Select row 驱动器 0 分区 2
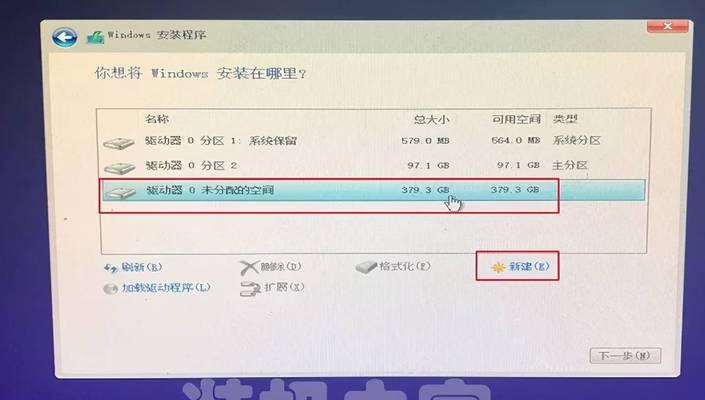The image size is (705, 400). [373, 166]
